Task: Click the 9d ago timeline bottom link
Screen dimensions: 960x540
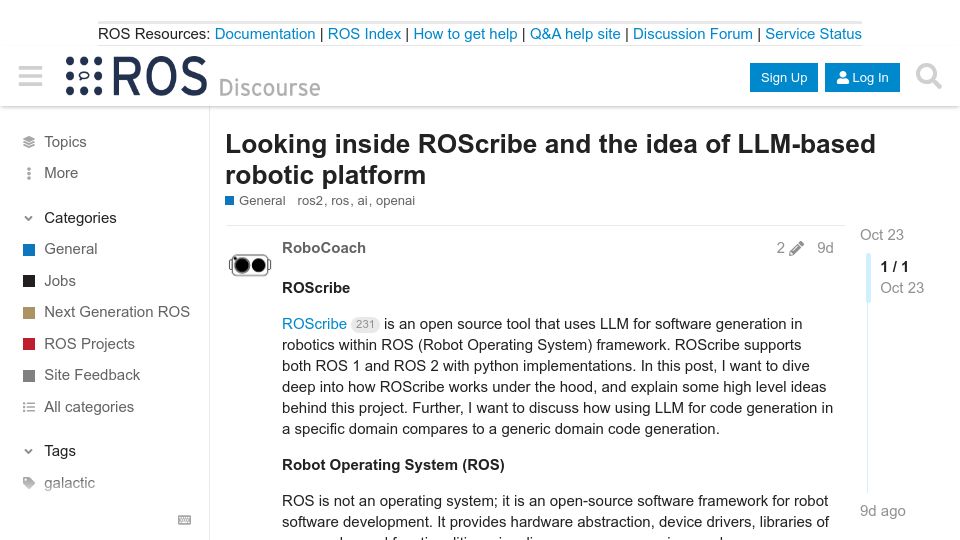Action: coord(882,511)
